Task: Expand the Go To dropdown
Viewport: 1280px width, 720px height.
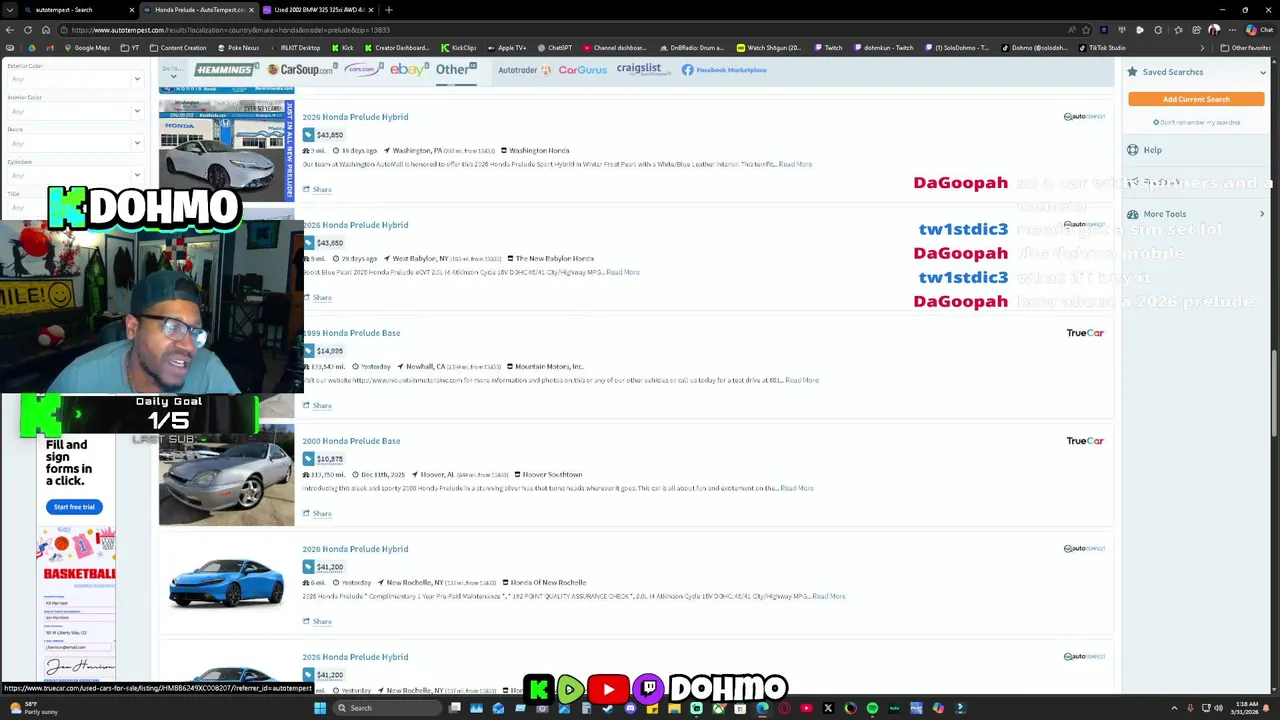Action: coord(172,72)
